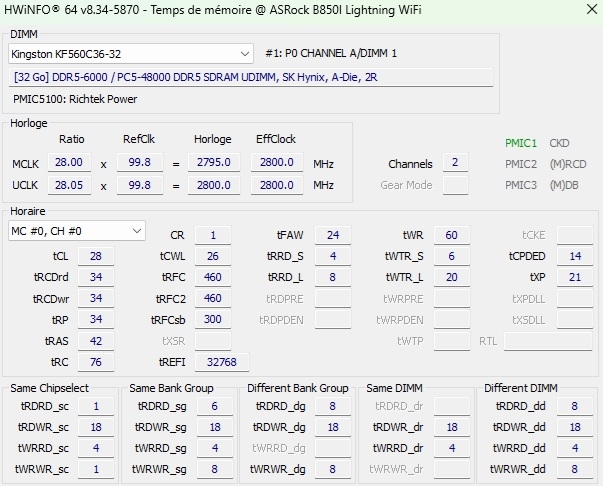Select the CKD label
The image size is (603, 486).
coord(560,143)
